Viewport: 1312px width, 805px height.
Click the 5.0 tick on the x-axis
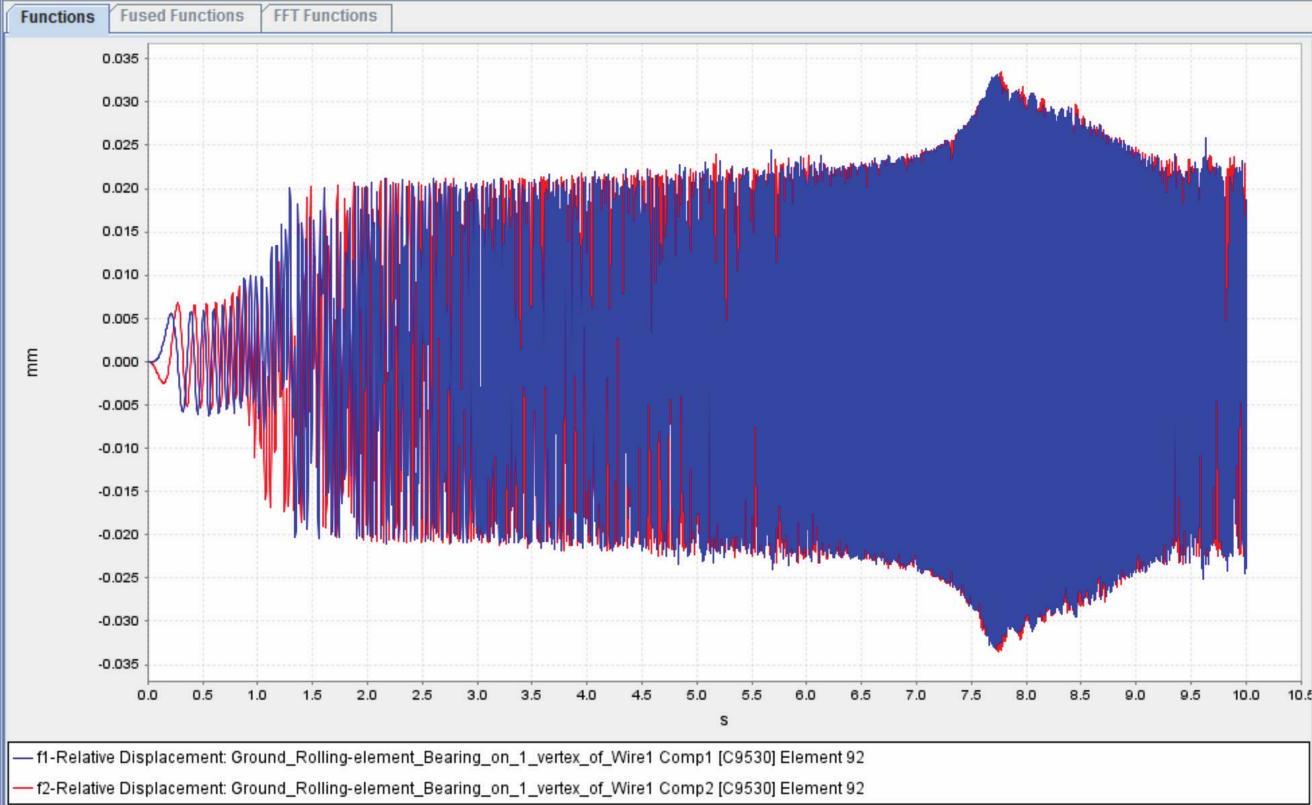[x=697, y=695]
